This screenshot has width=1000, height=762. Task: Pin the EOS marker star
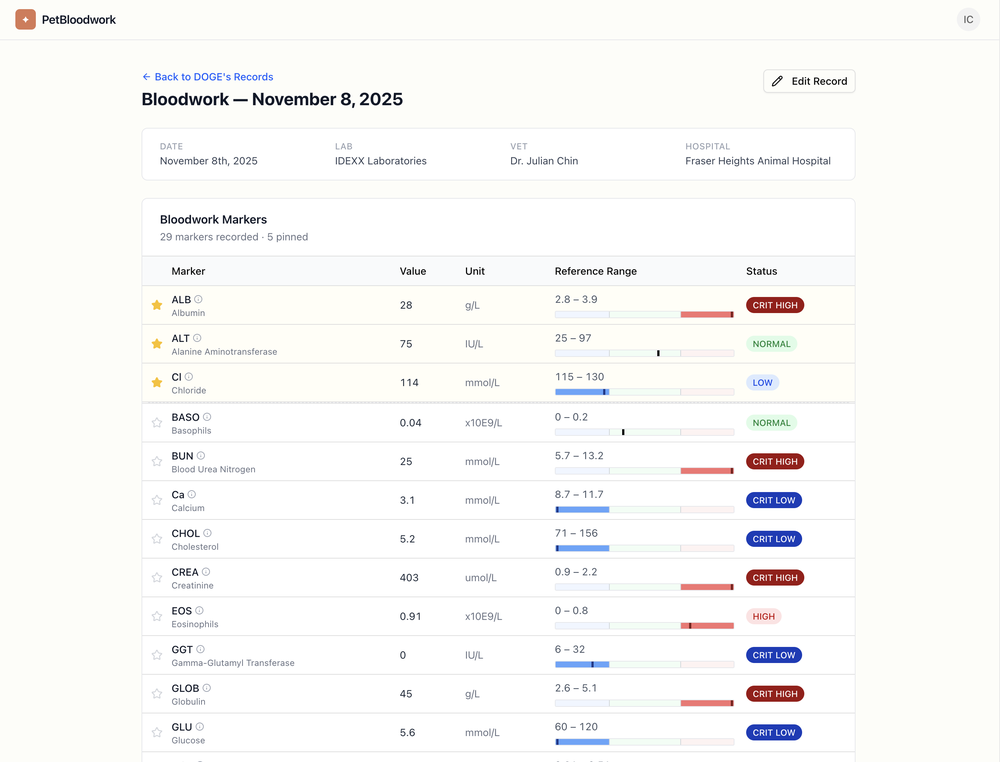pos(157,616)
